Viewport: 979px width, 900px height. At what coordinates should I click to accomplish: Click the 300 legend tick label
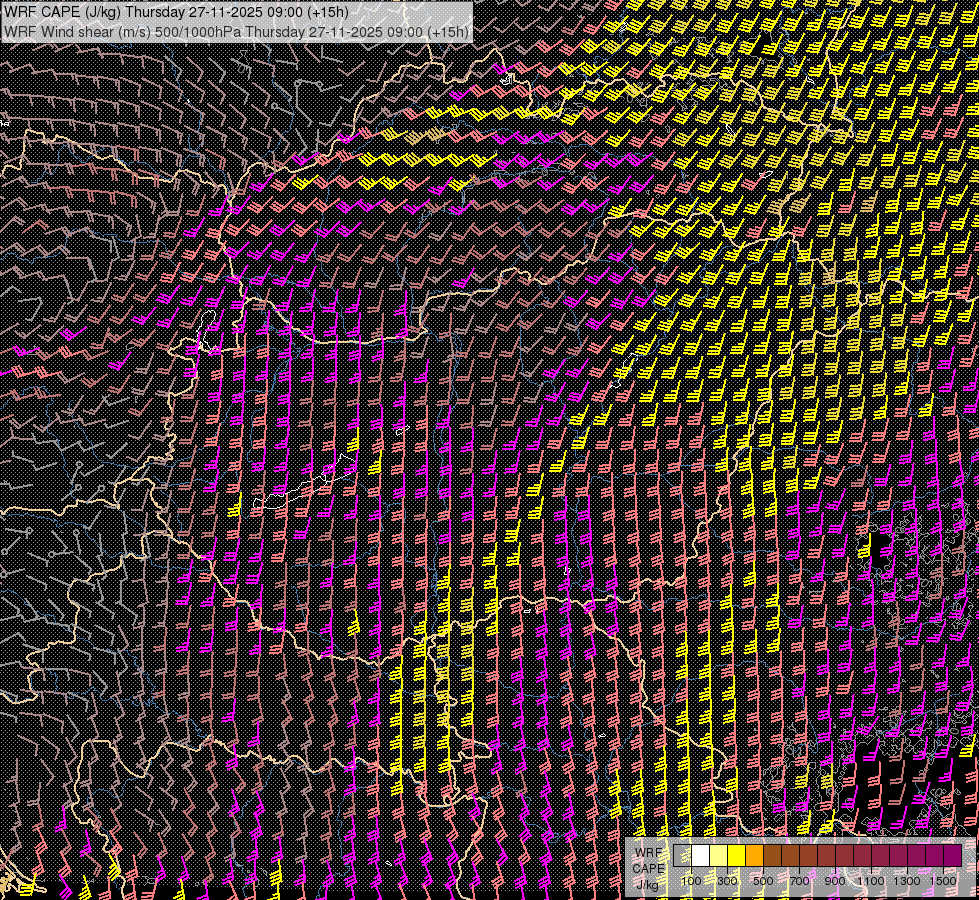tap(727, 881)
